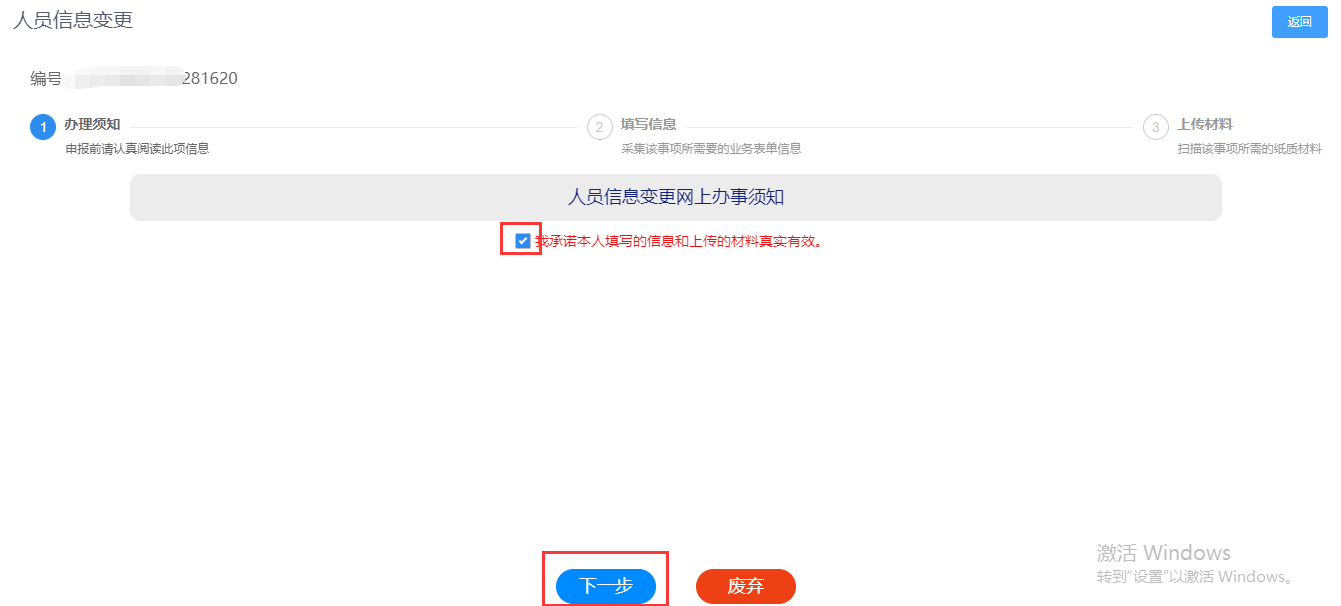Click progress line between steps 2 and 3
Viewport: 1341px width, 606px height.
[909, 127]
